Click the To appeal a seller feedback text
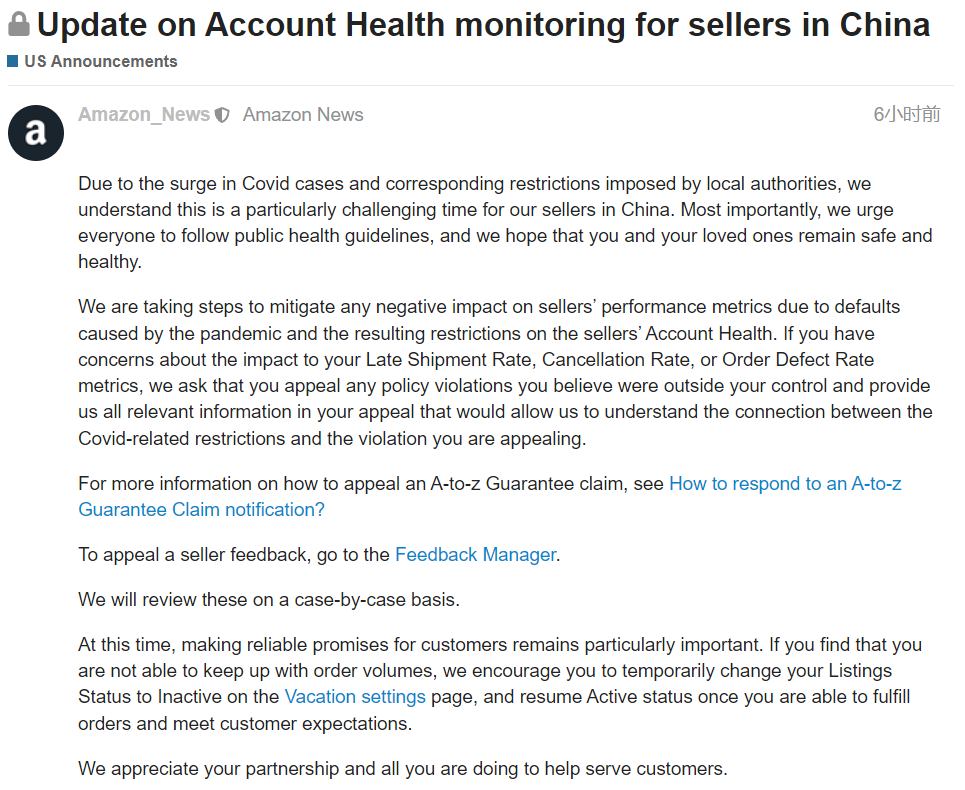This screenshot has height=790, width=965. tap(234, 554)
